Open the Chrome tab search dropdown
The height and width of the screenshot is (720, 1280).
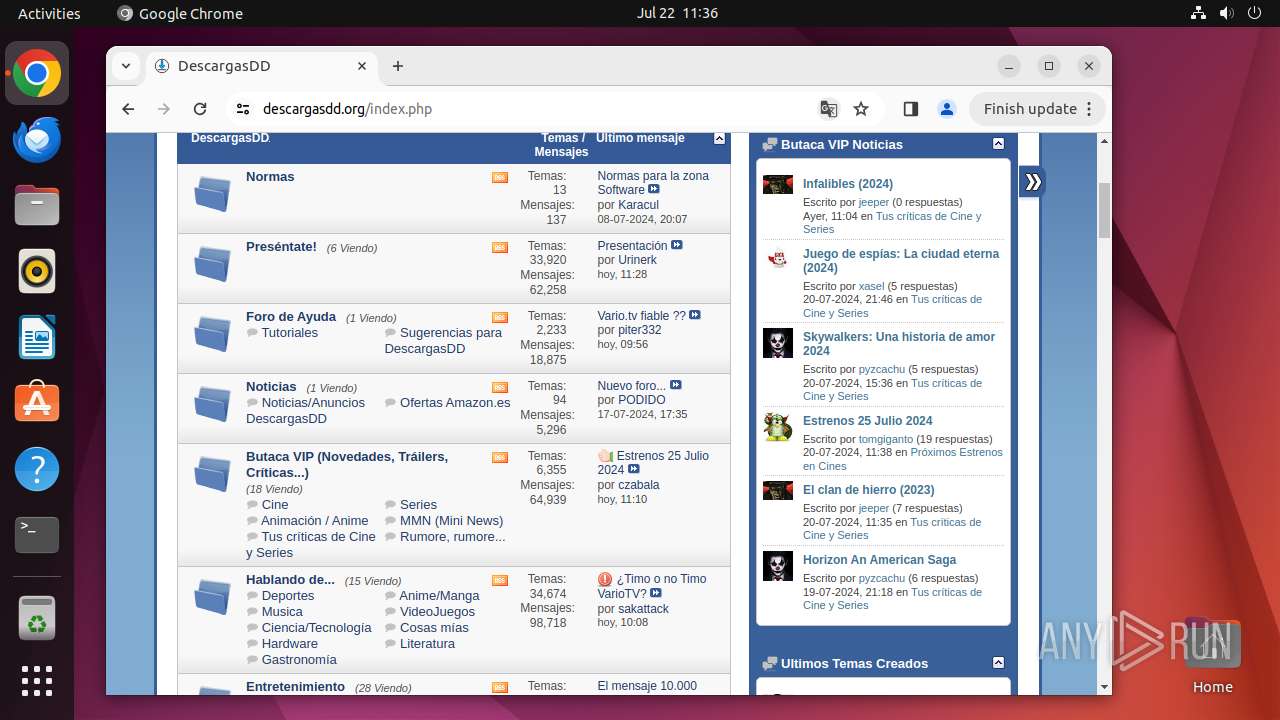(x=126, y=66)
